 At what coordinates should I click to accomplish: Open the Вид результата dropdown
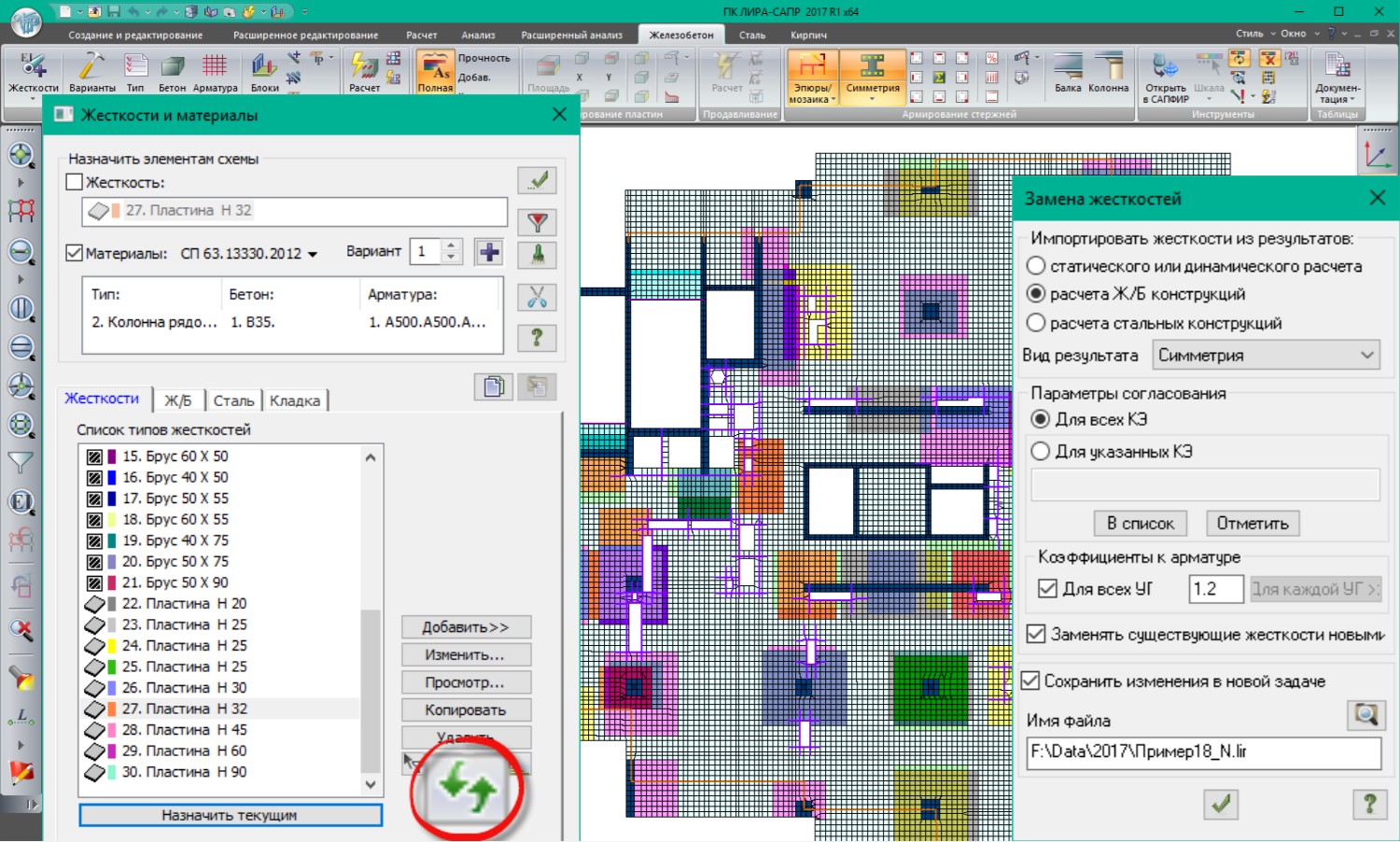(x=1267, y=356)
